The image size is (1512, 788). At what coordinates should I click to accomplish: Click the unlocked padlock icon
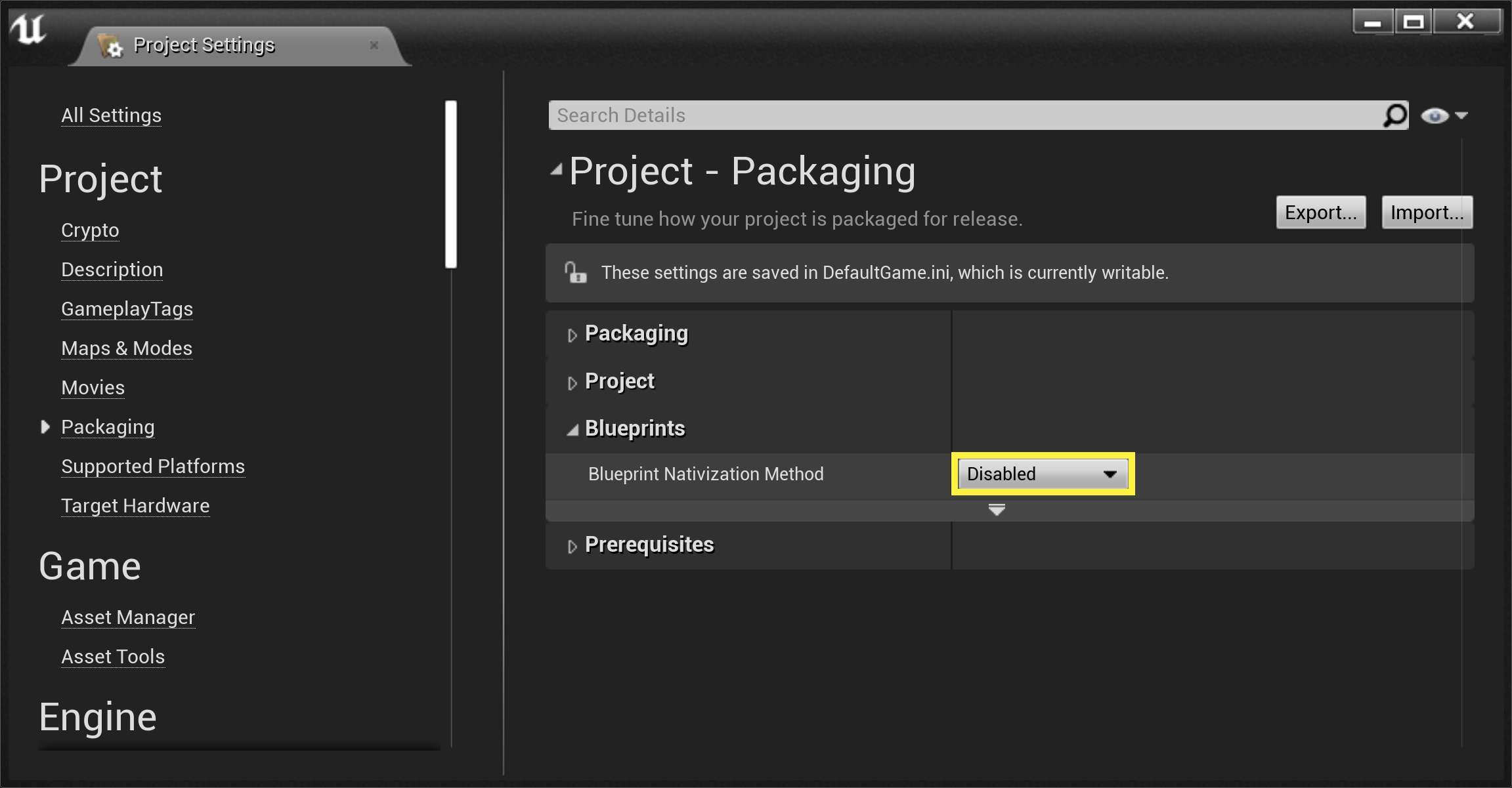coord(575,272)
